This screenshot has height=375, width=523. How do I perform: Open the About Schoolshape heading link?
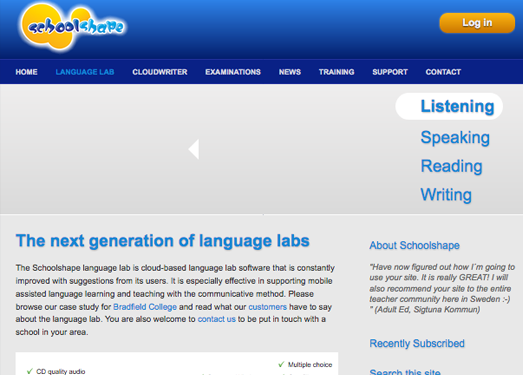click(x=414, y=246)
